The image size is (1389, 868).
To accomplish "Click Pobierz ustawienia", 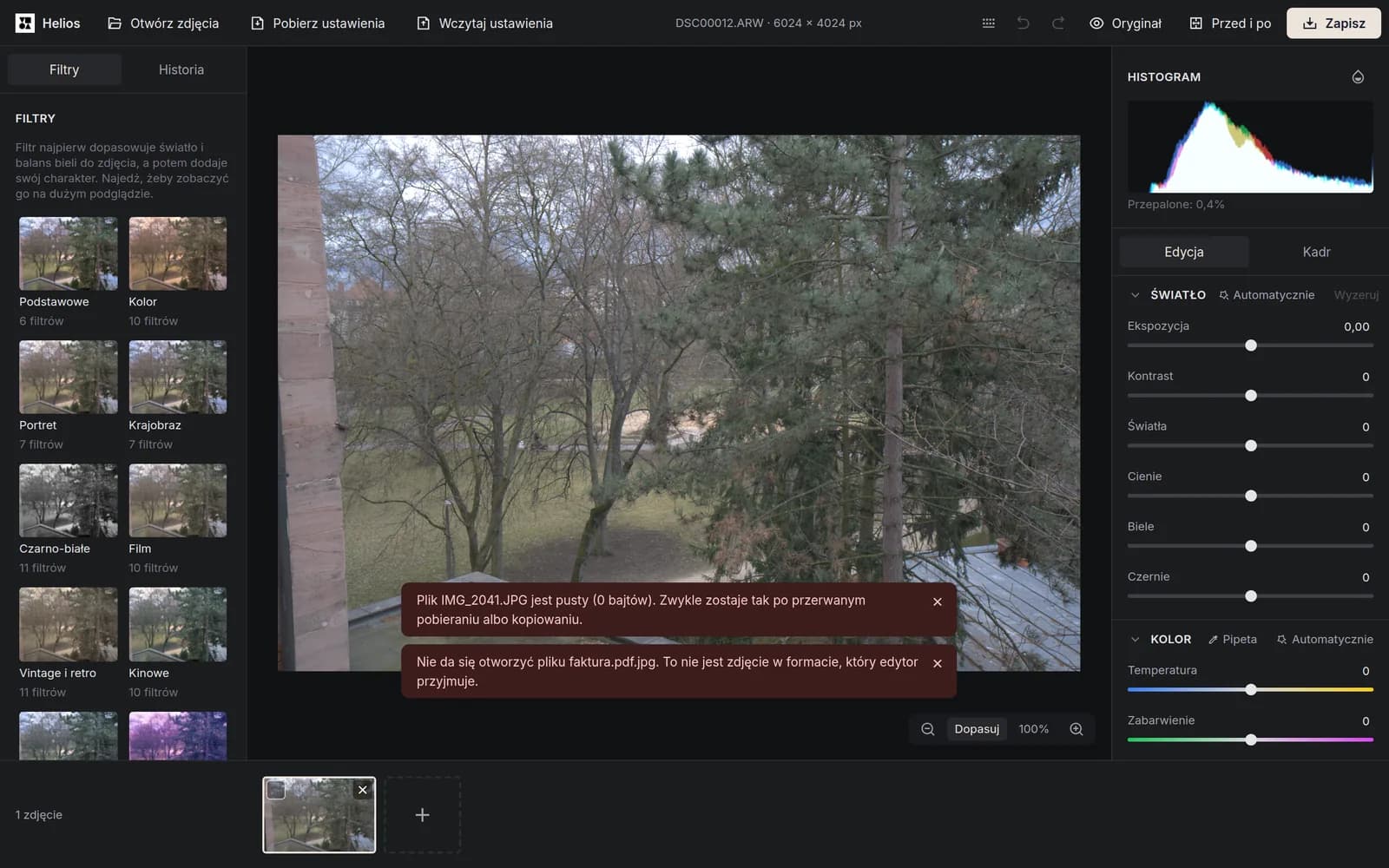I will [318, 23].
